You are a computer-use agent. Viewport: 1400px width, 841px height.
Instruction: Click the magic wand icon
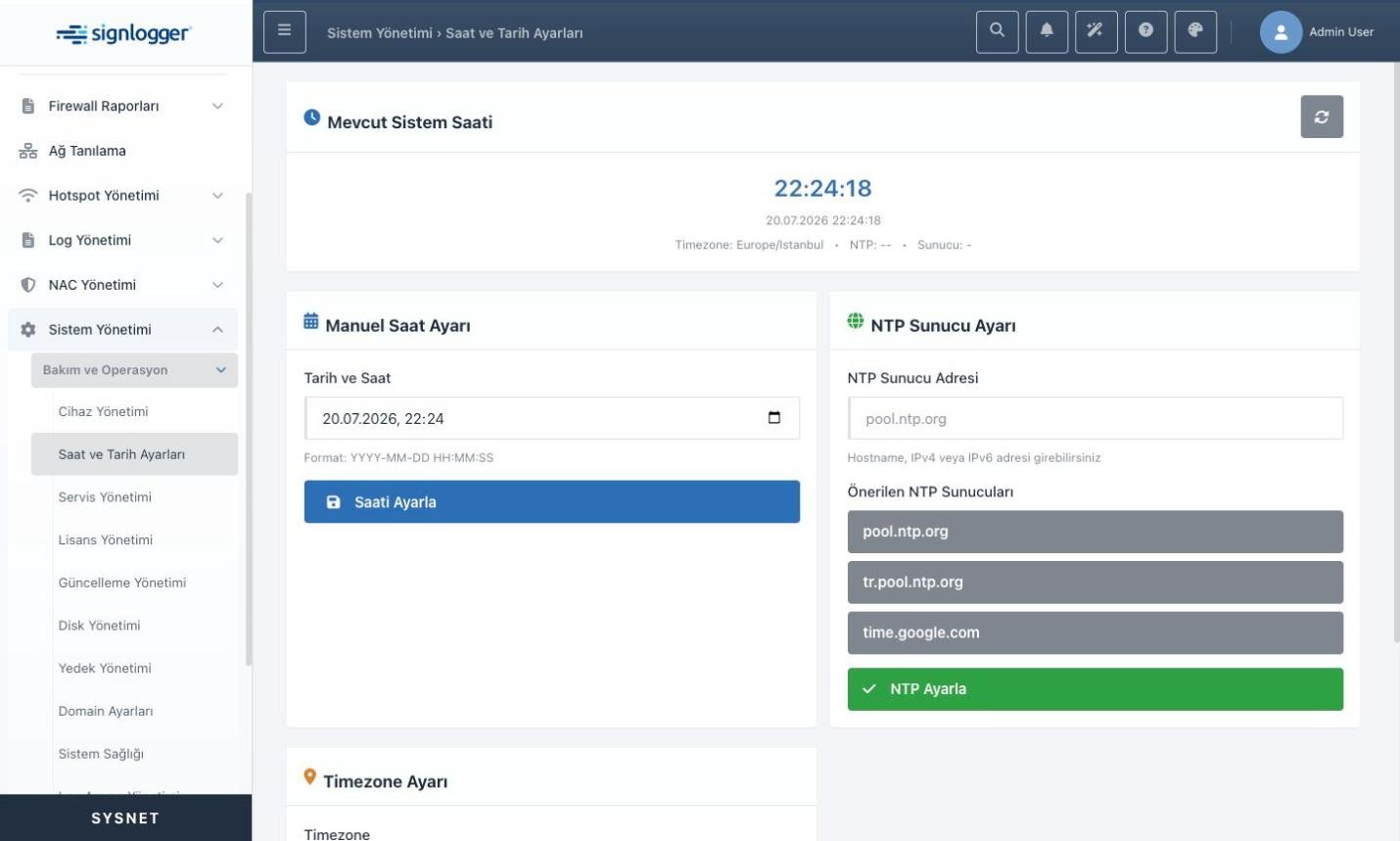pyautogui.click(x=1096, y=31)
